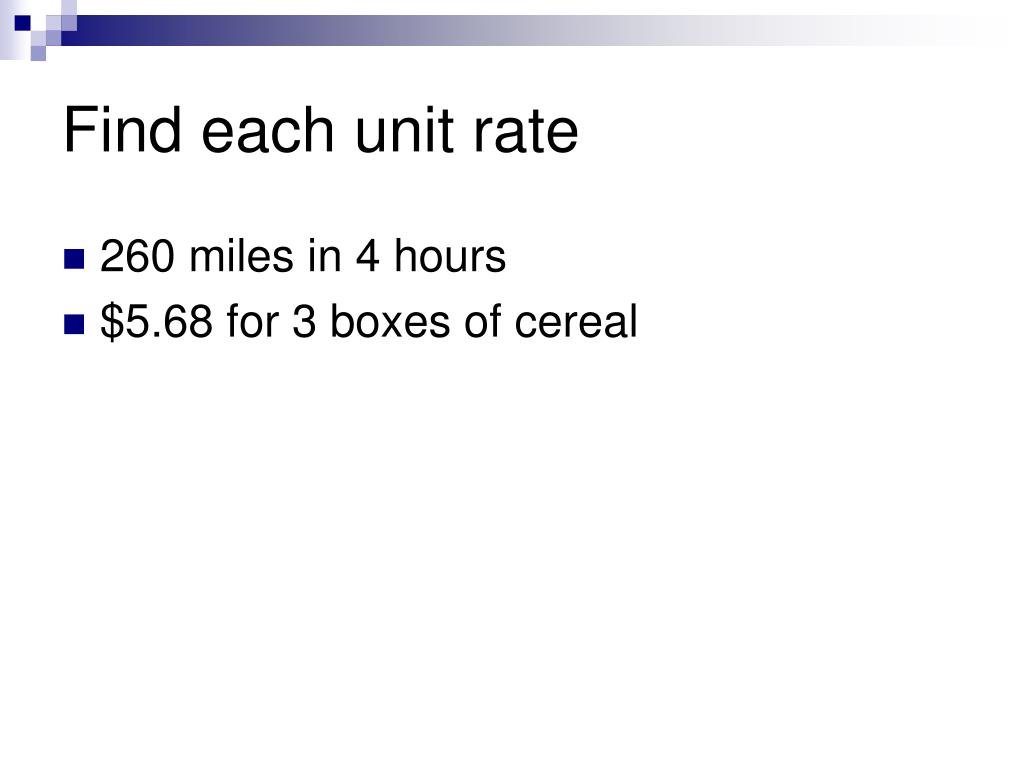Image resolution: width=1024 pixels, height=768 pixels.
Task: Click the word miles in first bullet
Action: click(x=241, y=255)
